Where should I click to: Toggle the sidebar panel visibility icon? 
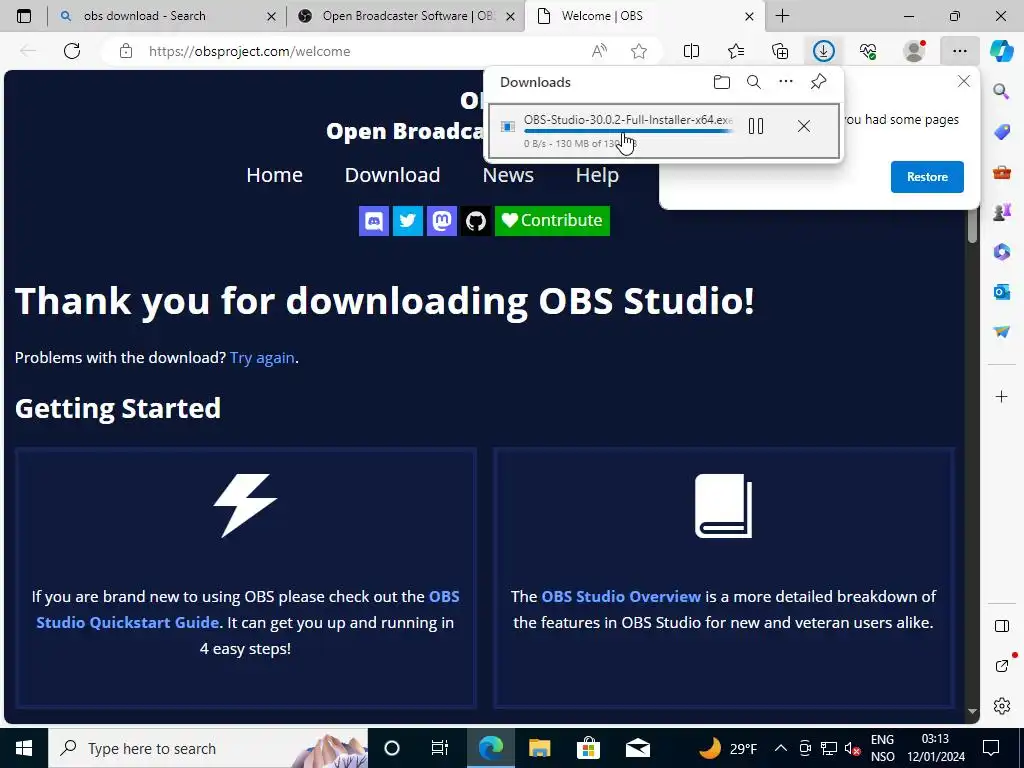[1001, 626]
